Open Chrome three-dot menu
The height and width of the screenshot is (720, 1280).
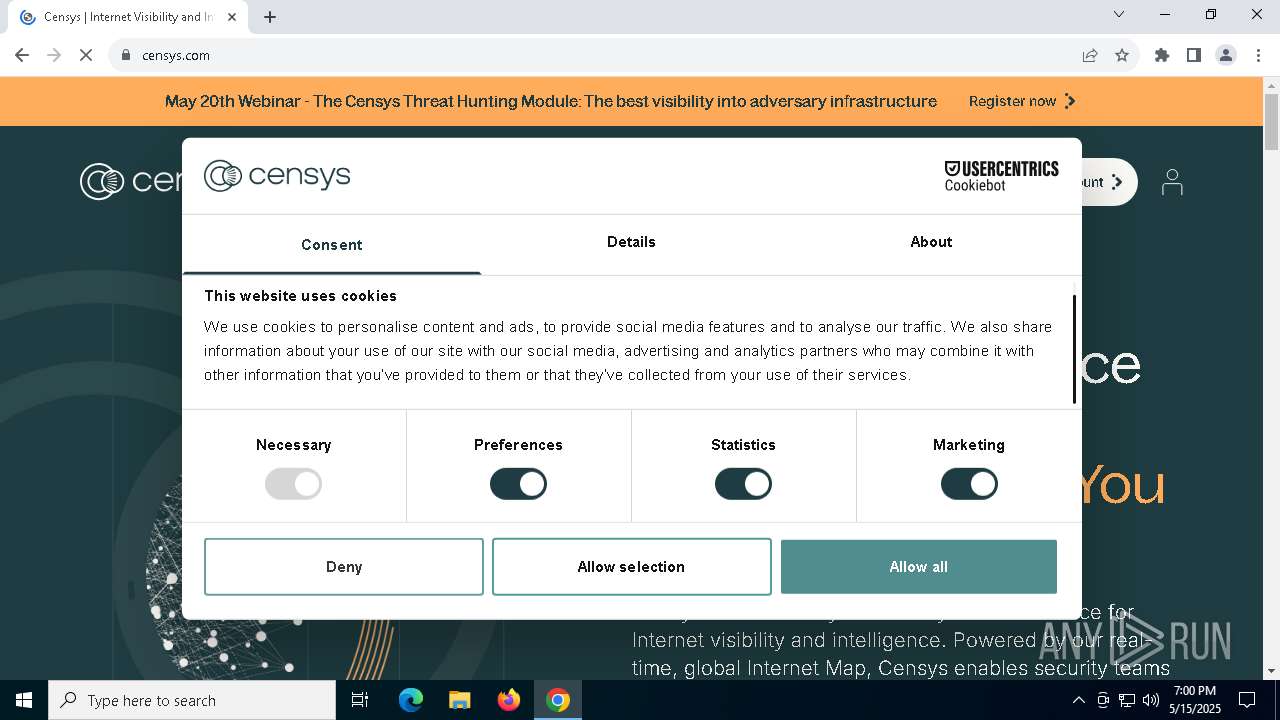tap(1258, 55)
